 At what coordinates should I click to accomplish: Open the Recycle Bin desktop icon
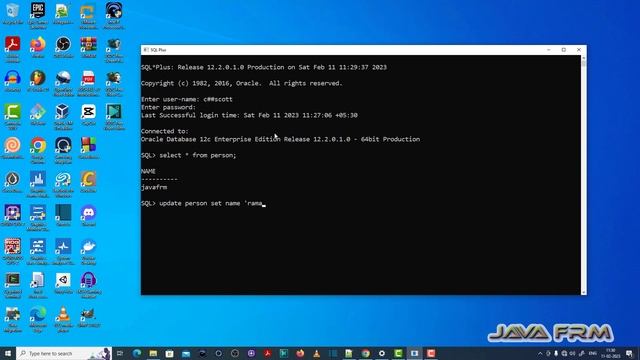(12, 13)
